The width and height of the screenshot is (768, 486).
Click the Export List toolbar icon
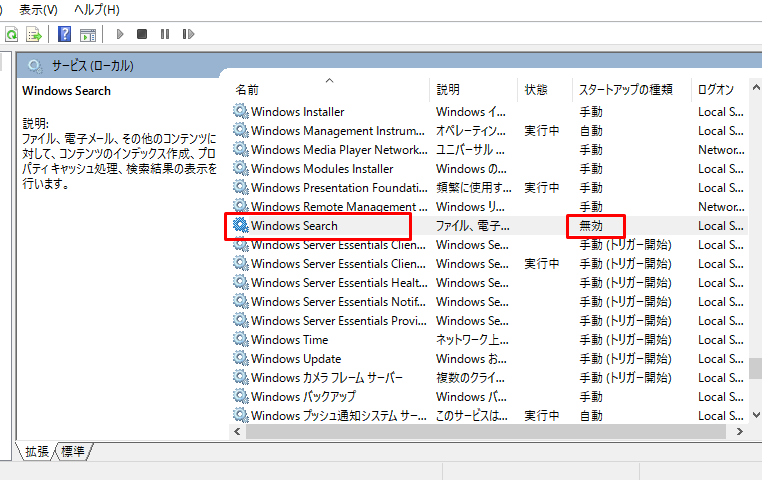(x=34, y=34)
